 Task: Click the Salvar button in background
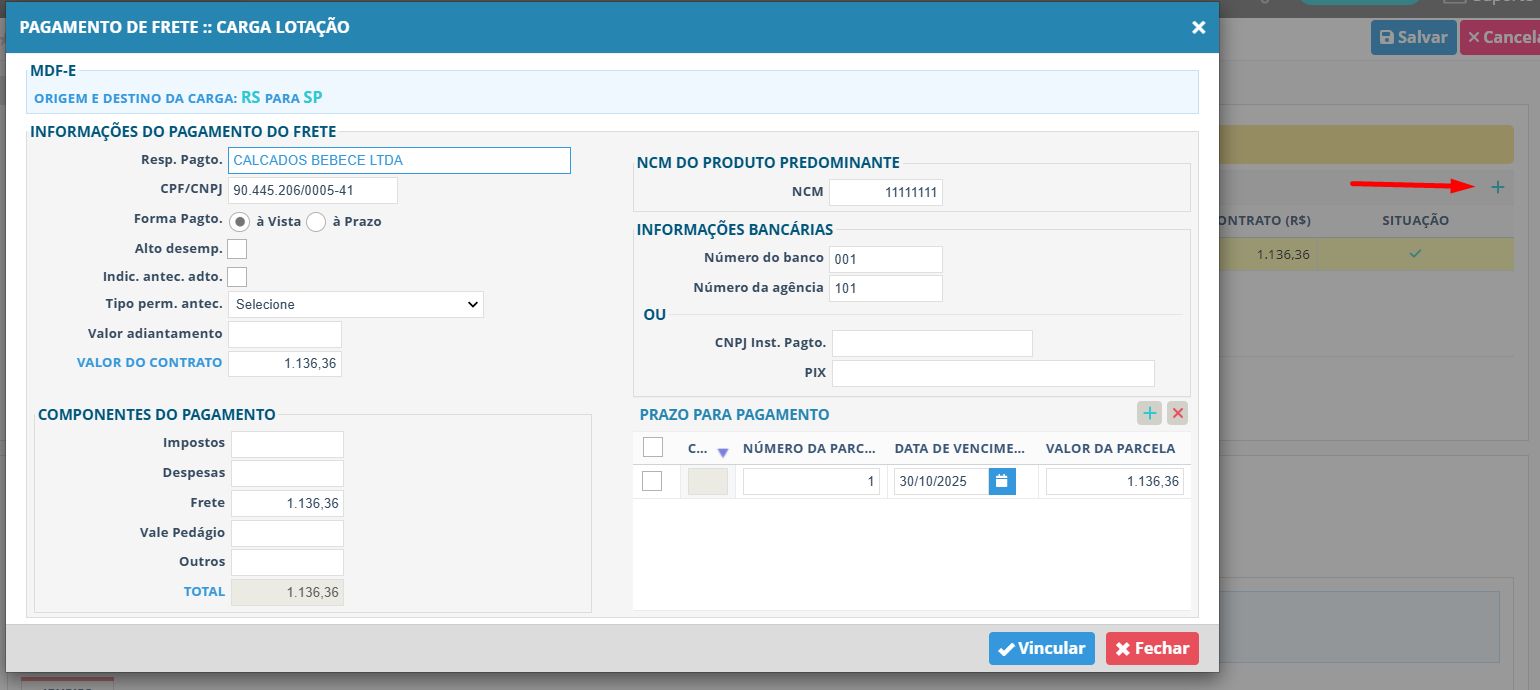point(1413,37)
